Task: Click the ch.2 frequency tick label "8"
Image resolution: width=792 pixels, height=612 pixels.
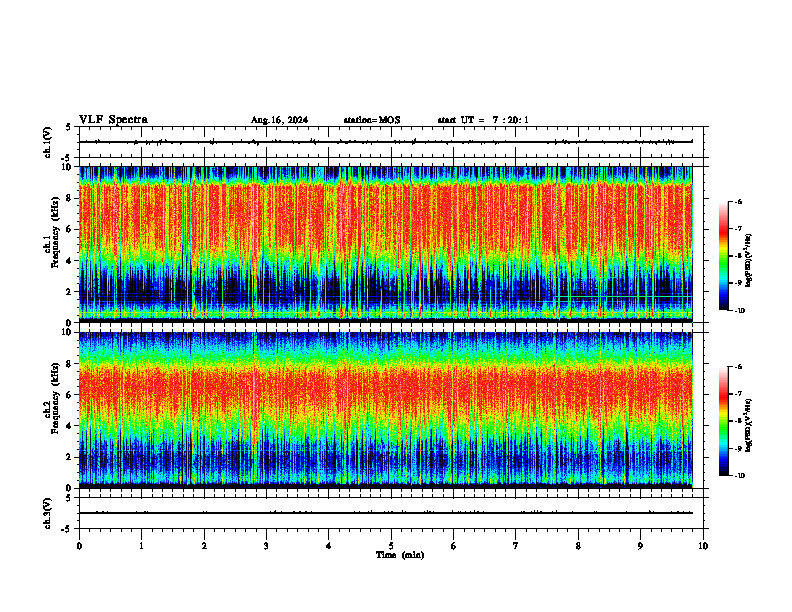Action: point(70,364)
